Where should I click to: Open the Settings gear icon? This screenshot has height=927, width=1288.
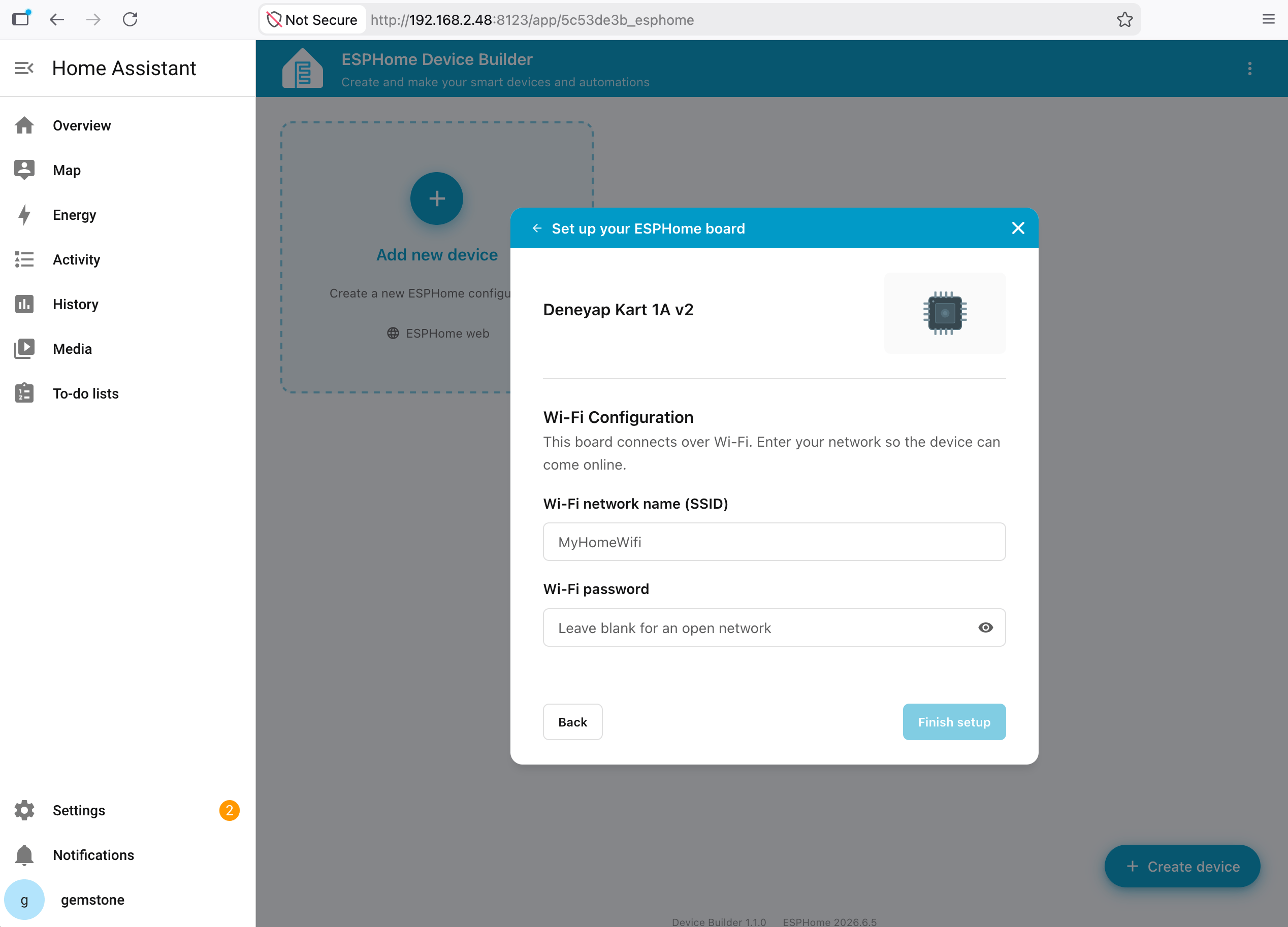(x=24, y=810)
